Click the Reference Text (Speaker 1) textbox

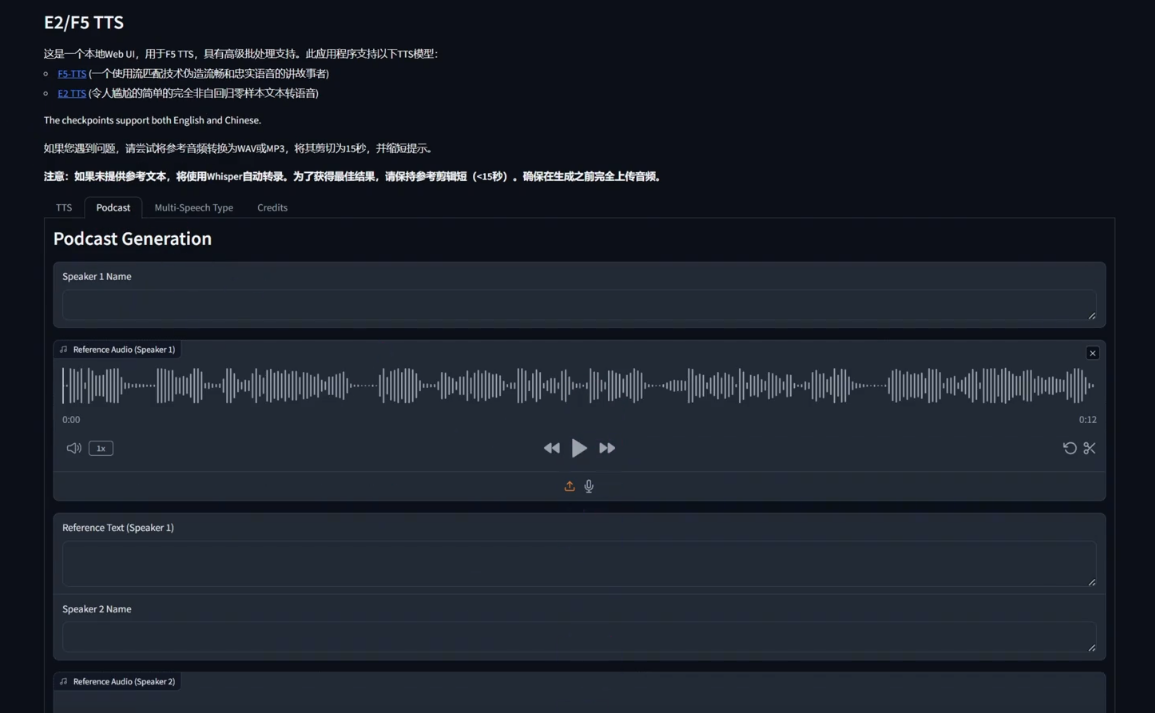(x=578, y=563)
